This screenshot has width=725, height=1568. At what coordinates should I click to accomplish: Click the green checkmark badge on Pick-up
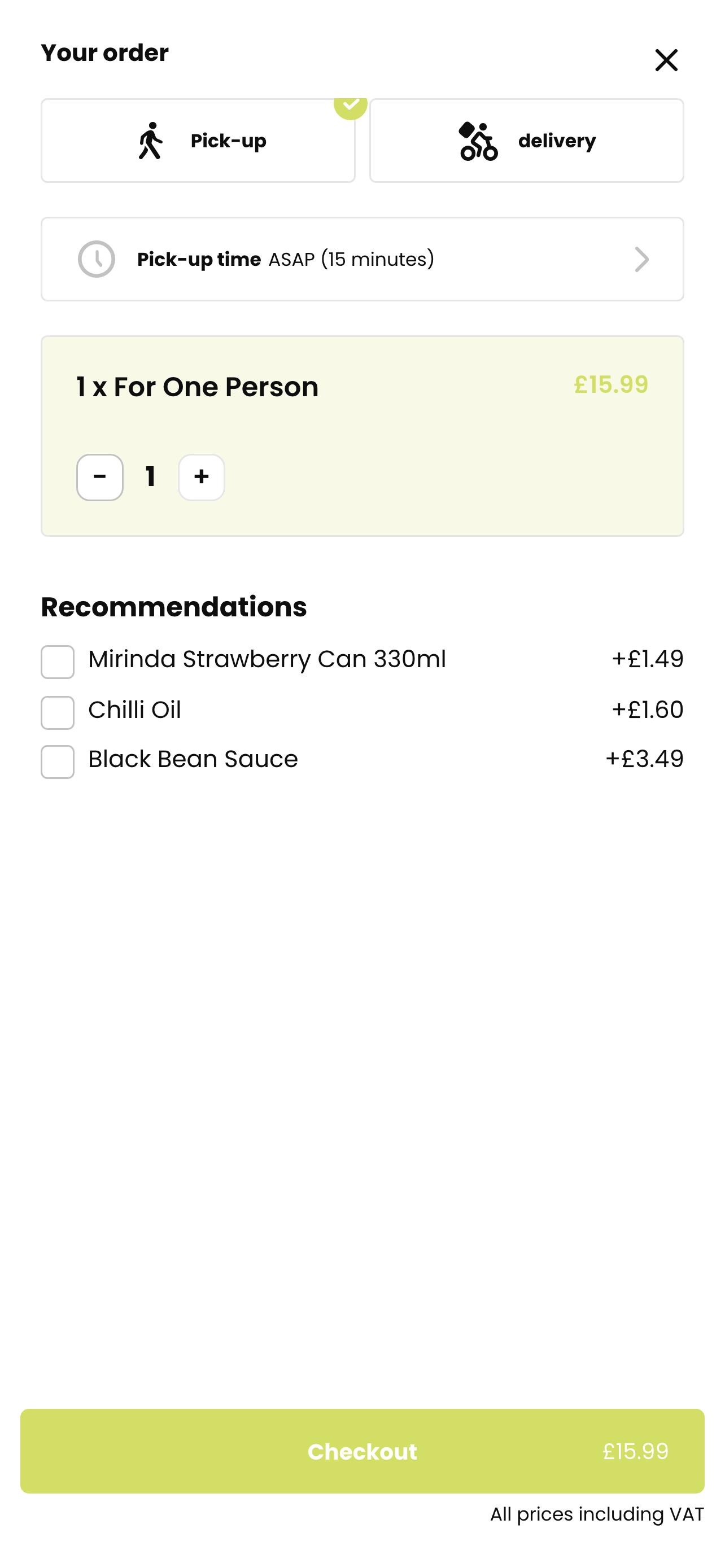click(x=351, y=104)
